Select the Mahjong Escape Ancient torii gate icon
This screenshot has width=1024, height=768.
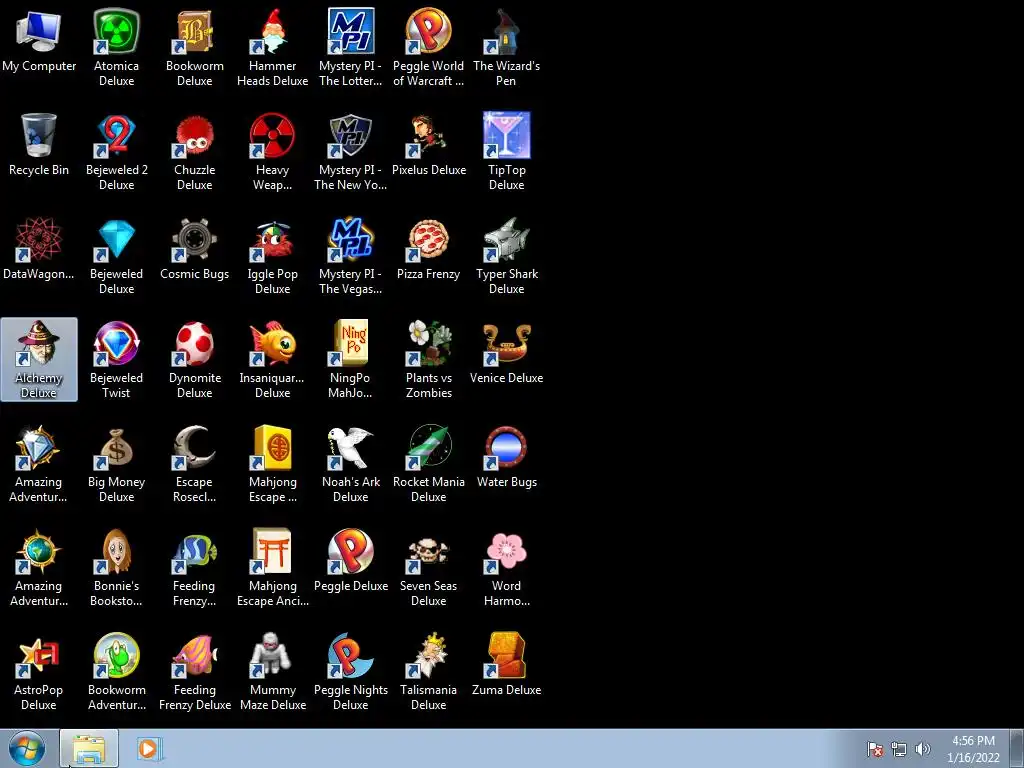click(272, 551)
